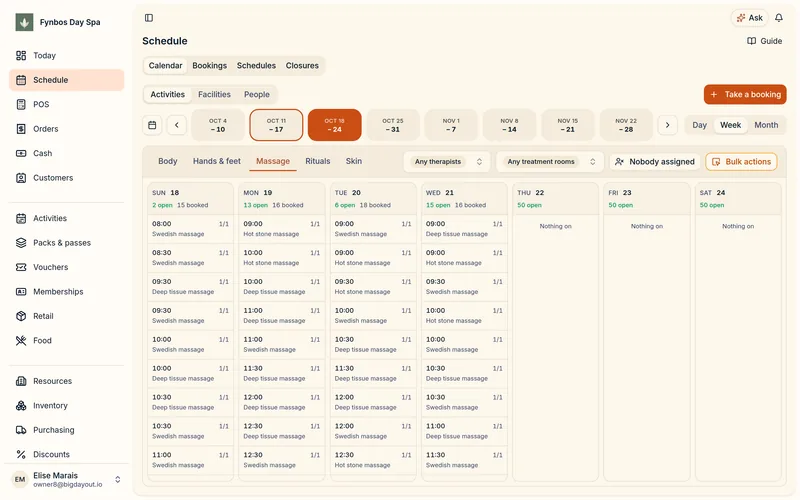Click the Ask assistant sparkle button
Image resolution: width=800 pixels, height=500 pixels.
coord(749,18)
